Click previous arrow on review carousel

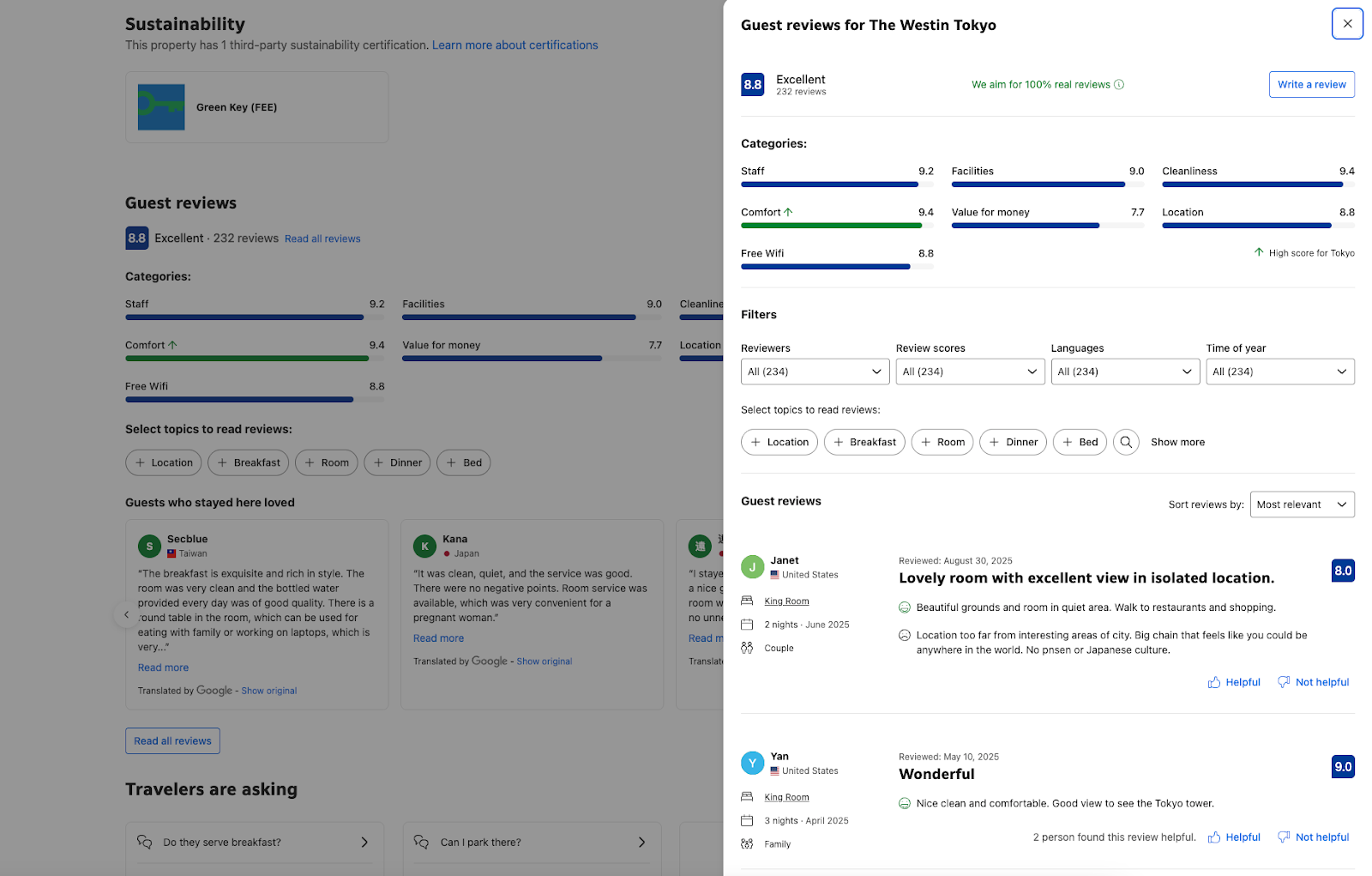click(x=126, y=614)
